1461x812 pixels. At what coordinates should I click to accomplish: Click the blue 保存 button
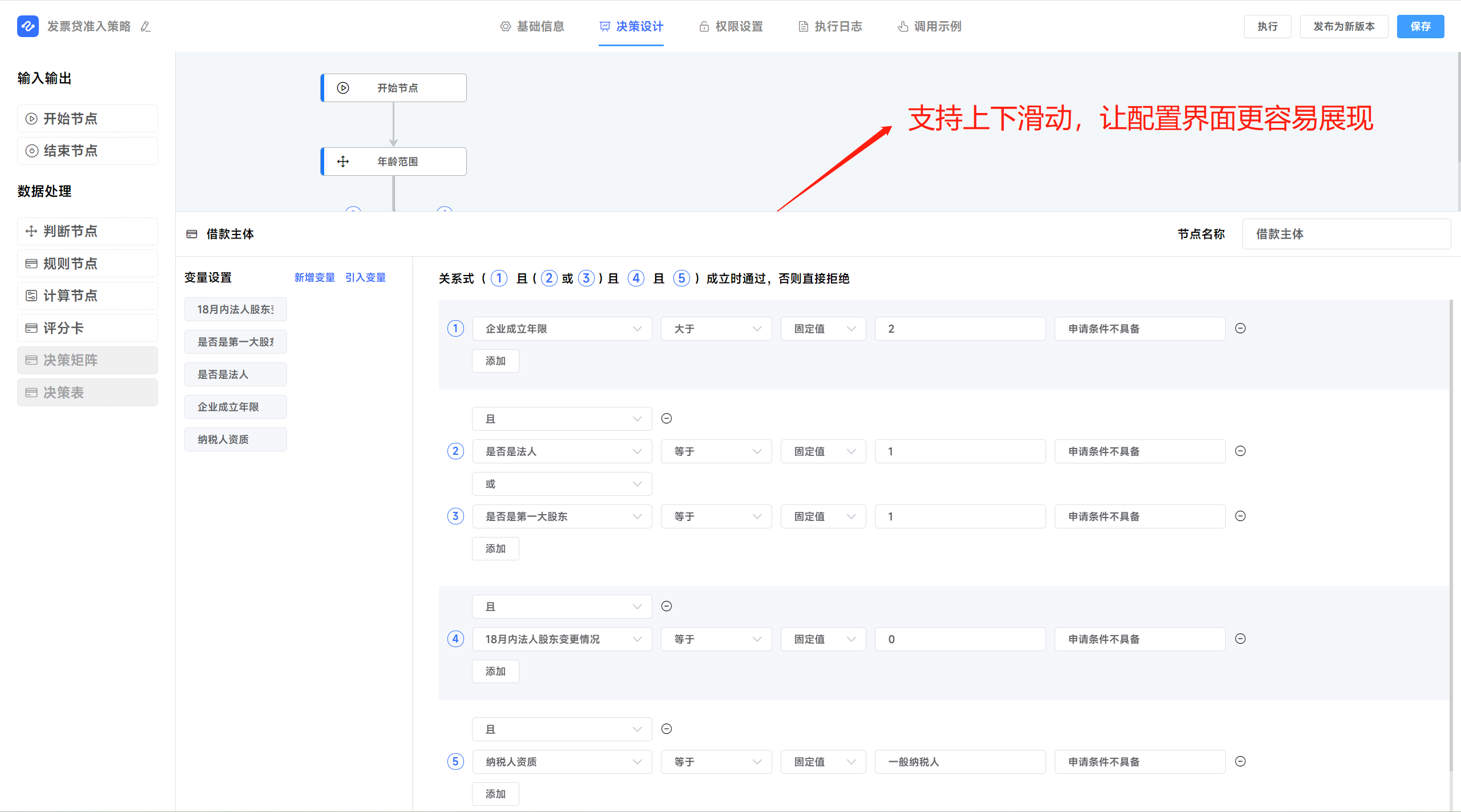(1420, 26)
